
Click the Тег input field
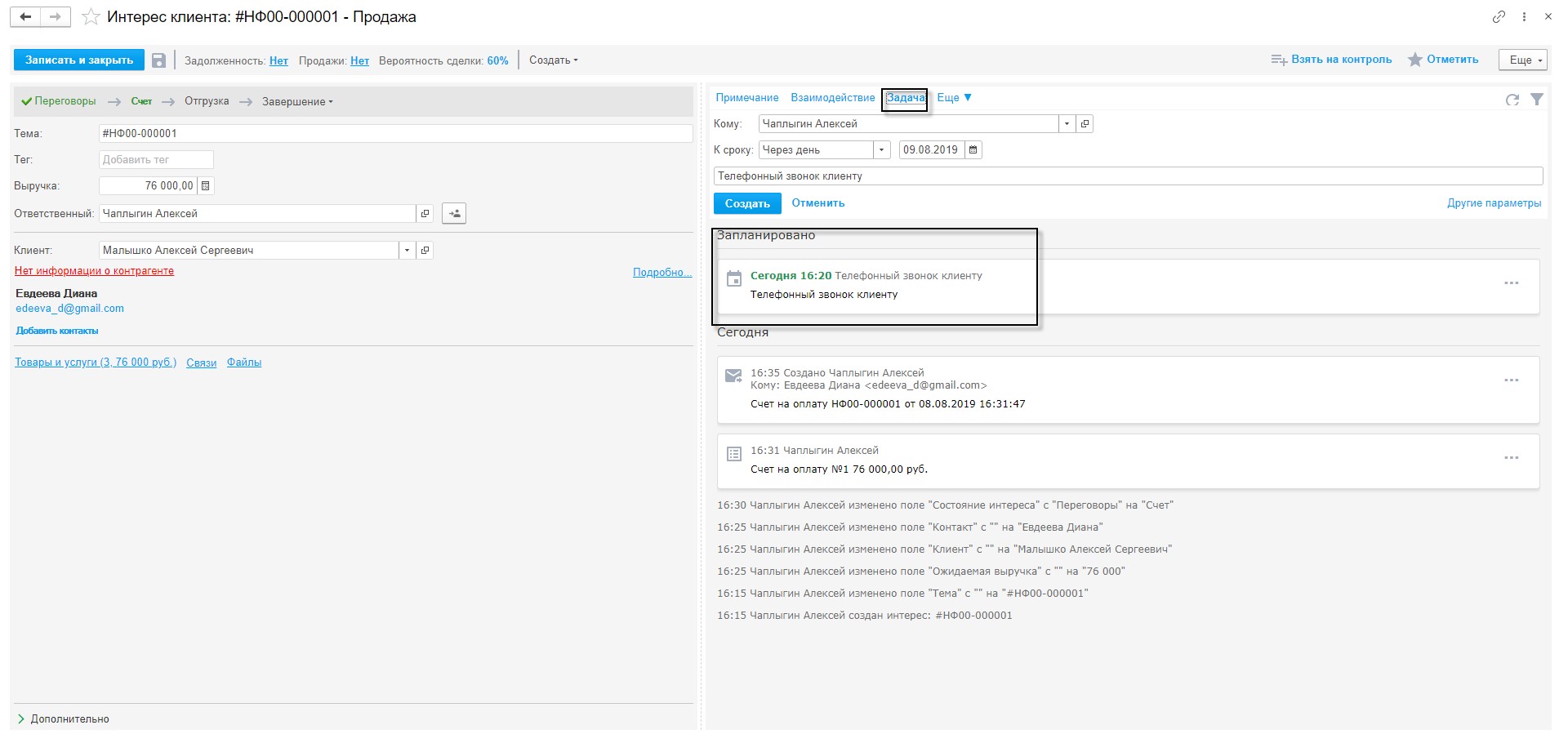point(156,160)
